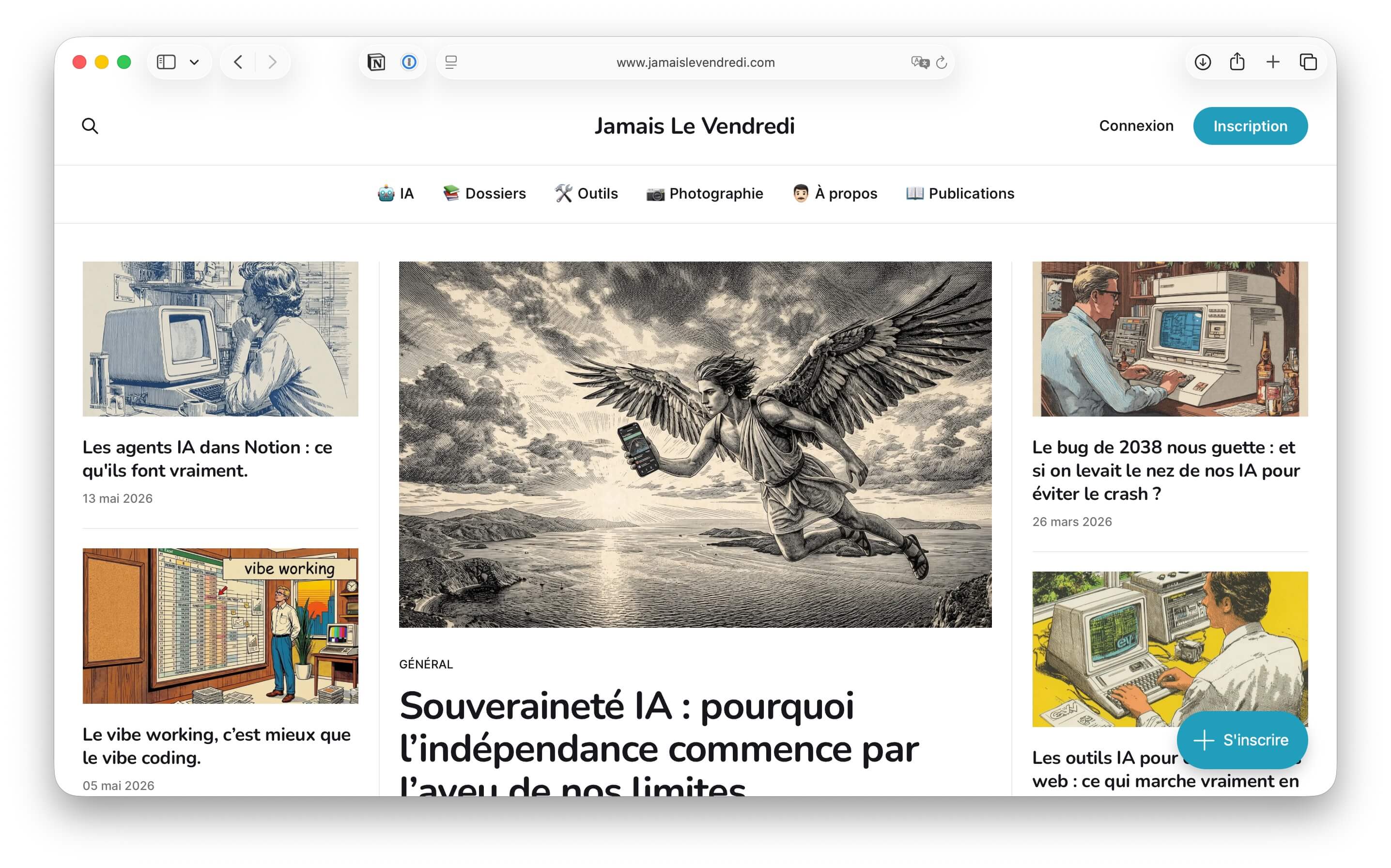Click the floating S'inscrire button
Viewport: 1391px width, 868px height.
point(1242,740)
